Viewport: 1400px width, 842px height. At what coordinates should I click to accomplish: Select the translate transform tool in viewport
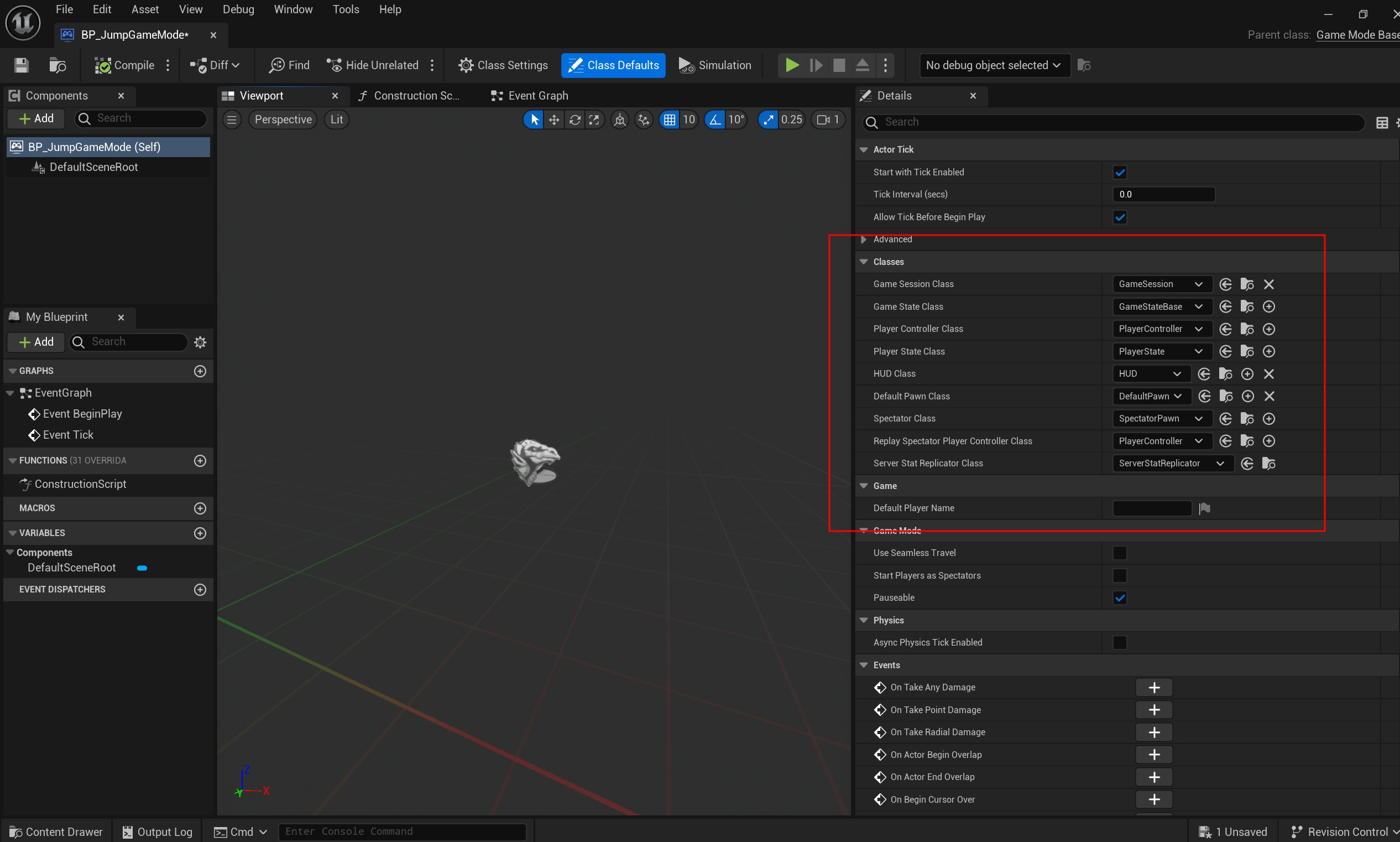tap(553, 119)
